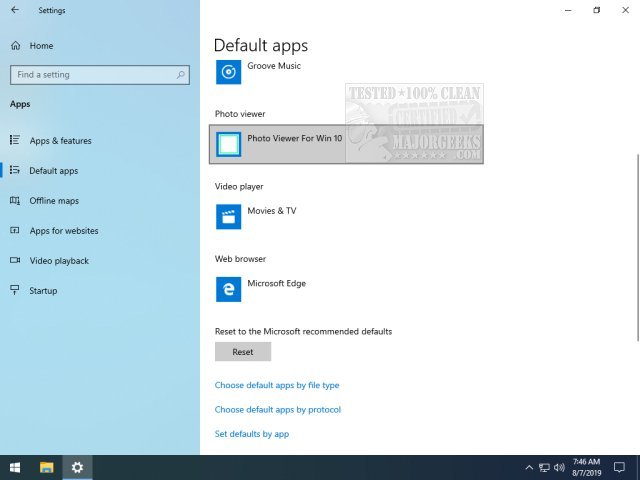
Task: Click the Groove Music app icon
Action: pos(229,72)
